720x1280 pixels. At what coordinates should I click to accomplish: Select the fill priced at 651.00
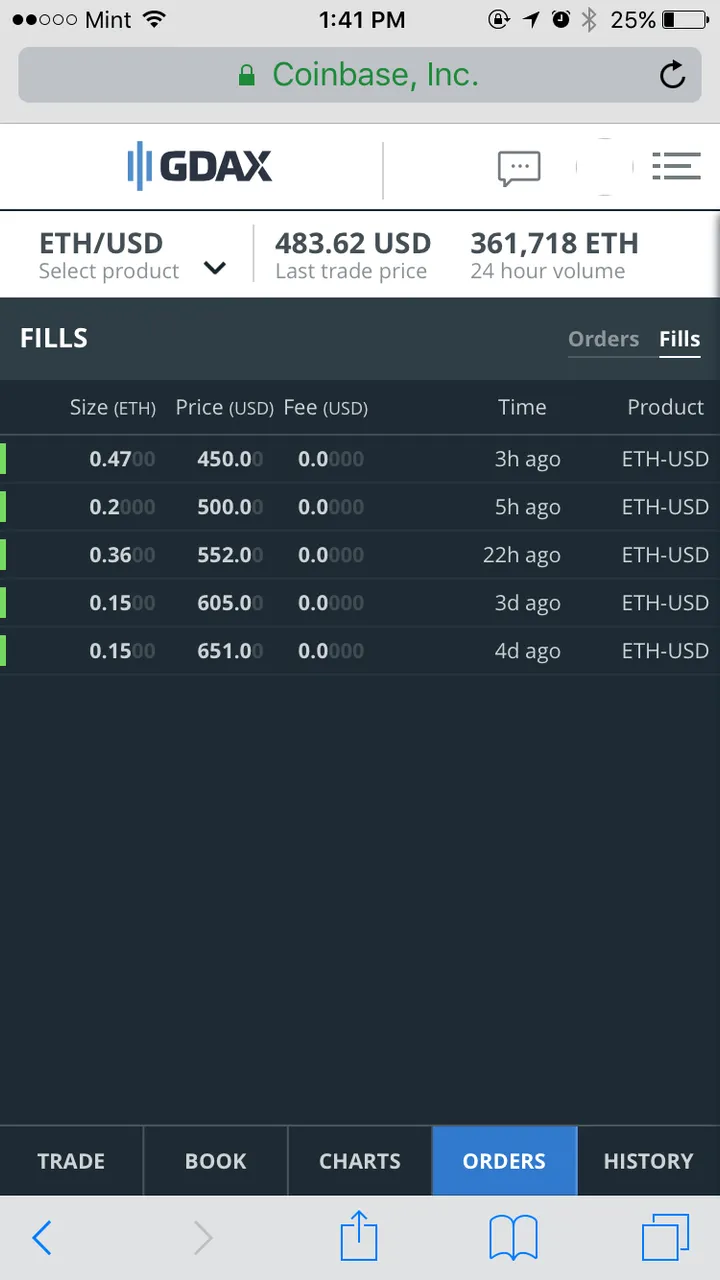[x=360, y=651]
